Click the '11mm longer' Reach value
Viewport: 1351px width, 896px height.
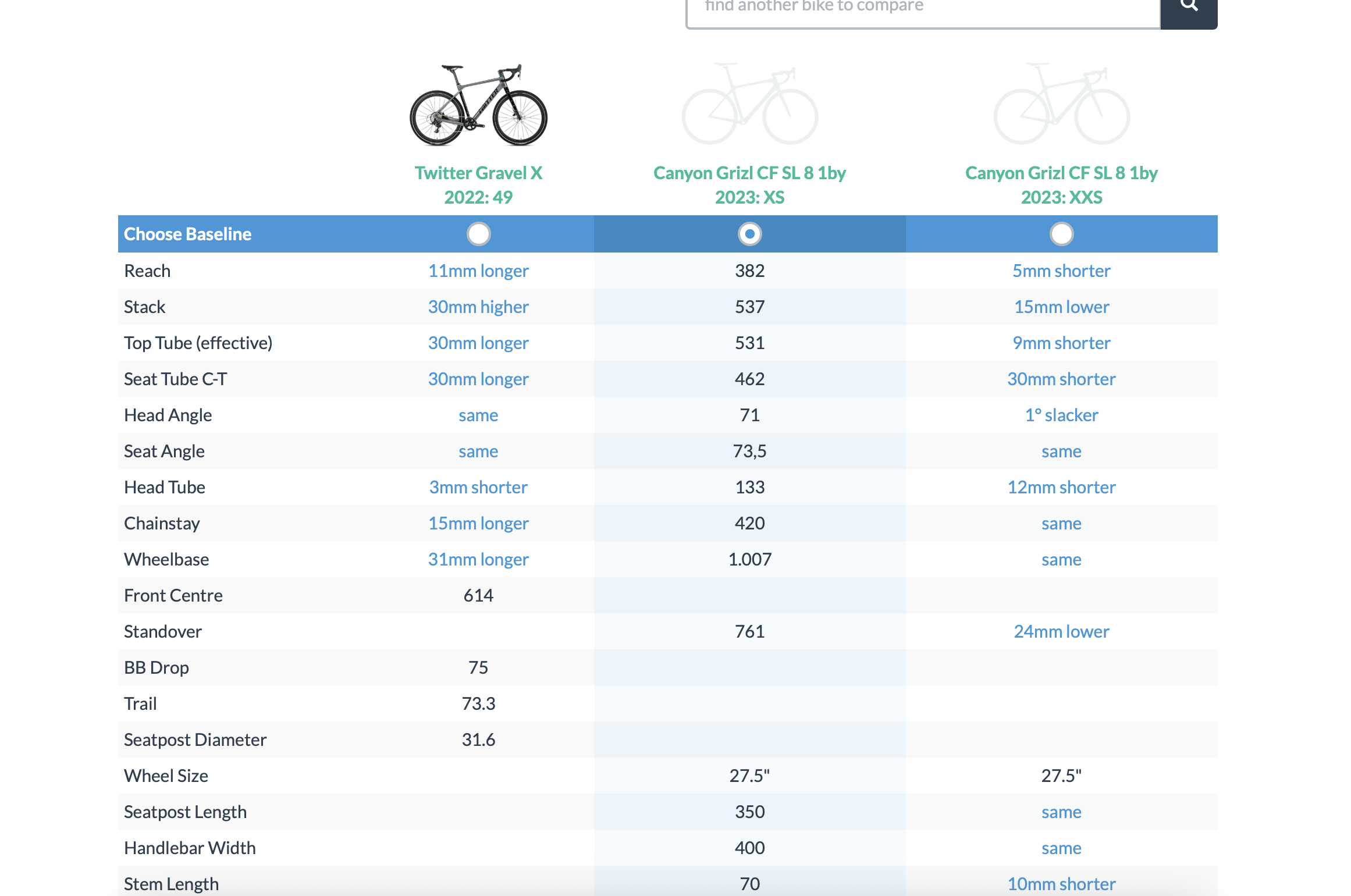(x=478, y=271)
